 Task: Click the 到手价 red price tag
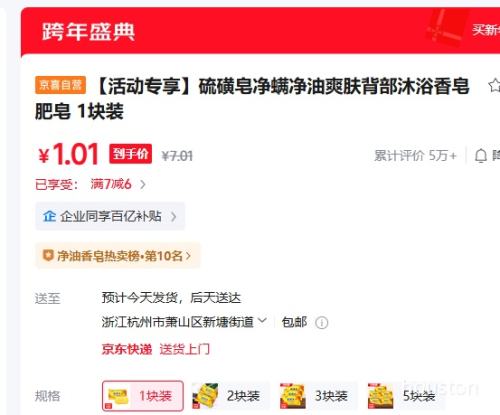[x=131, y=154]
